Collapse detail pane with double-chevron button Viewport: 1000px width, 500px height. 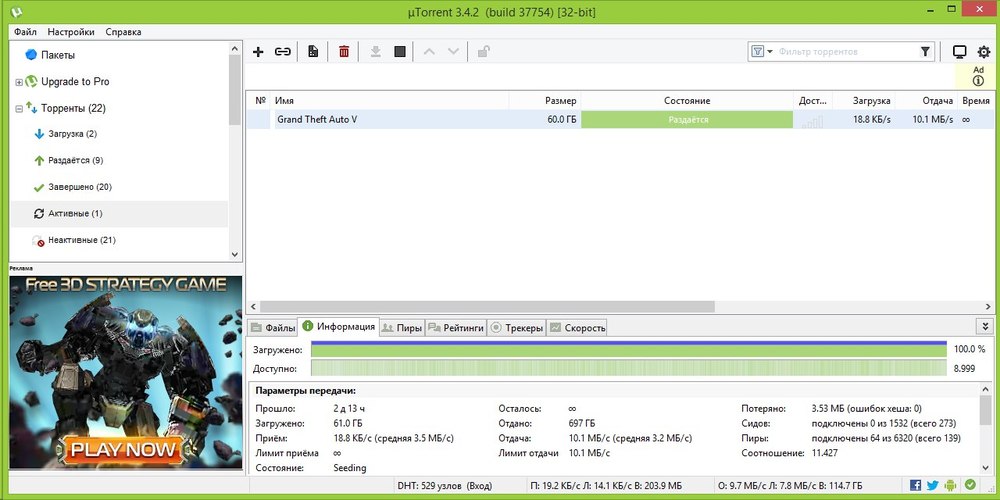click(x=985, y=327)
